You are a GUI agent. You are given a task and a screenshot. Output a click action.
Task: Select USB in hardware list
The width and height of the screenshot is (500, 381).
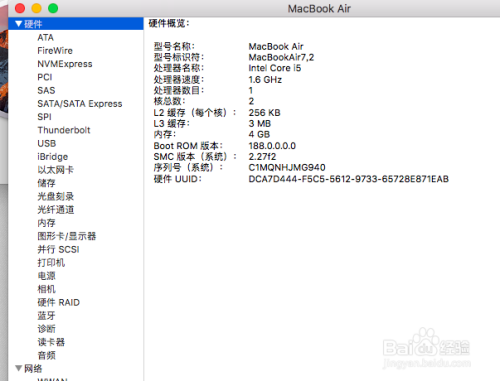click(47, 143)
